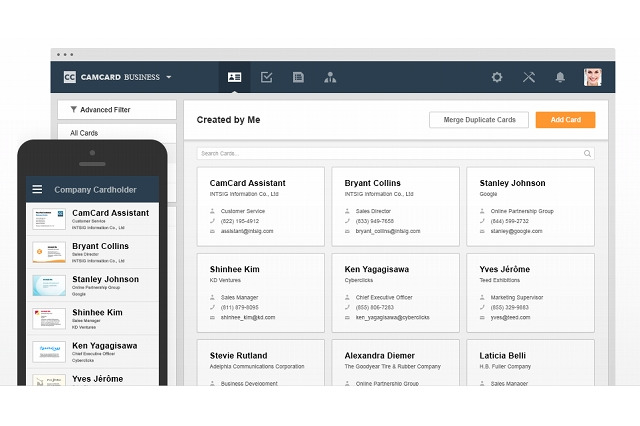This screenshot has width=640, height=426.
Task: Open the tasks checkmark icon in navbar
Action: click(267, 77)
